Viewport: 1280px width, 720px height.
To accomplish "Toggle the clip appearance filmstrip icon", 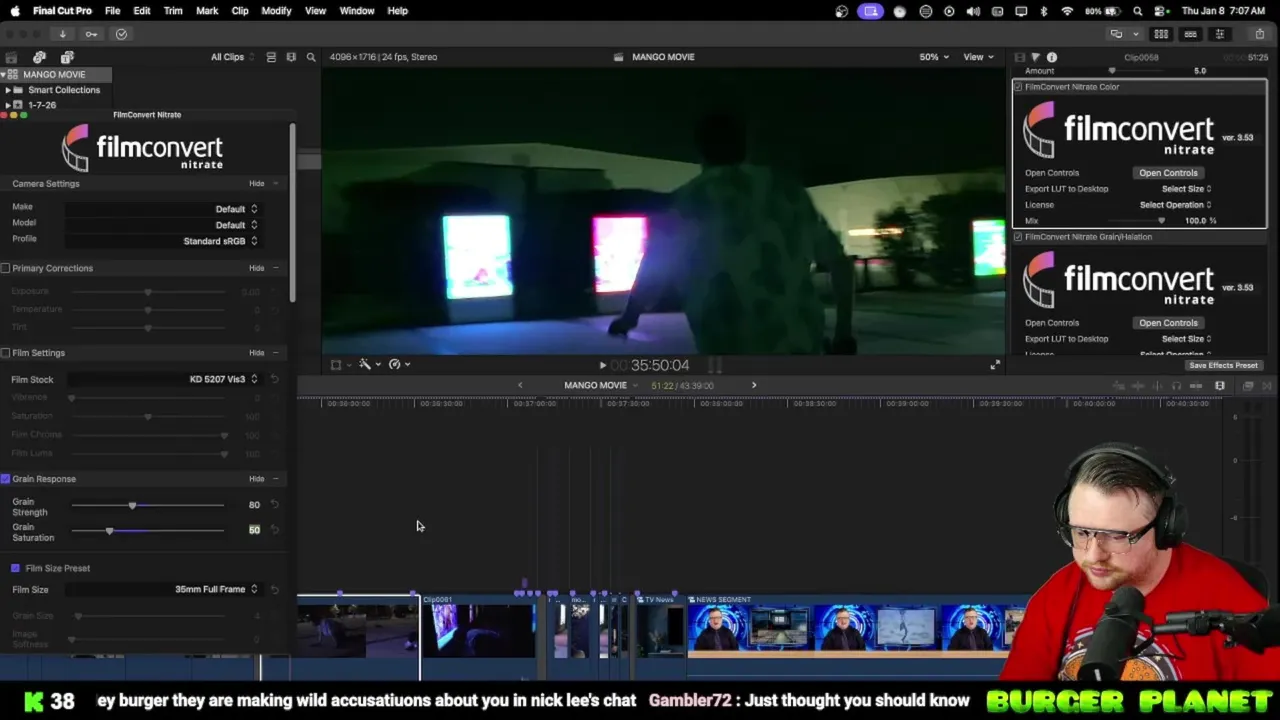I will [x=271, y=57].
